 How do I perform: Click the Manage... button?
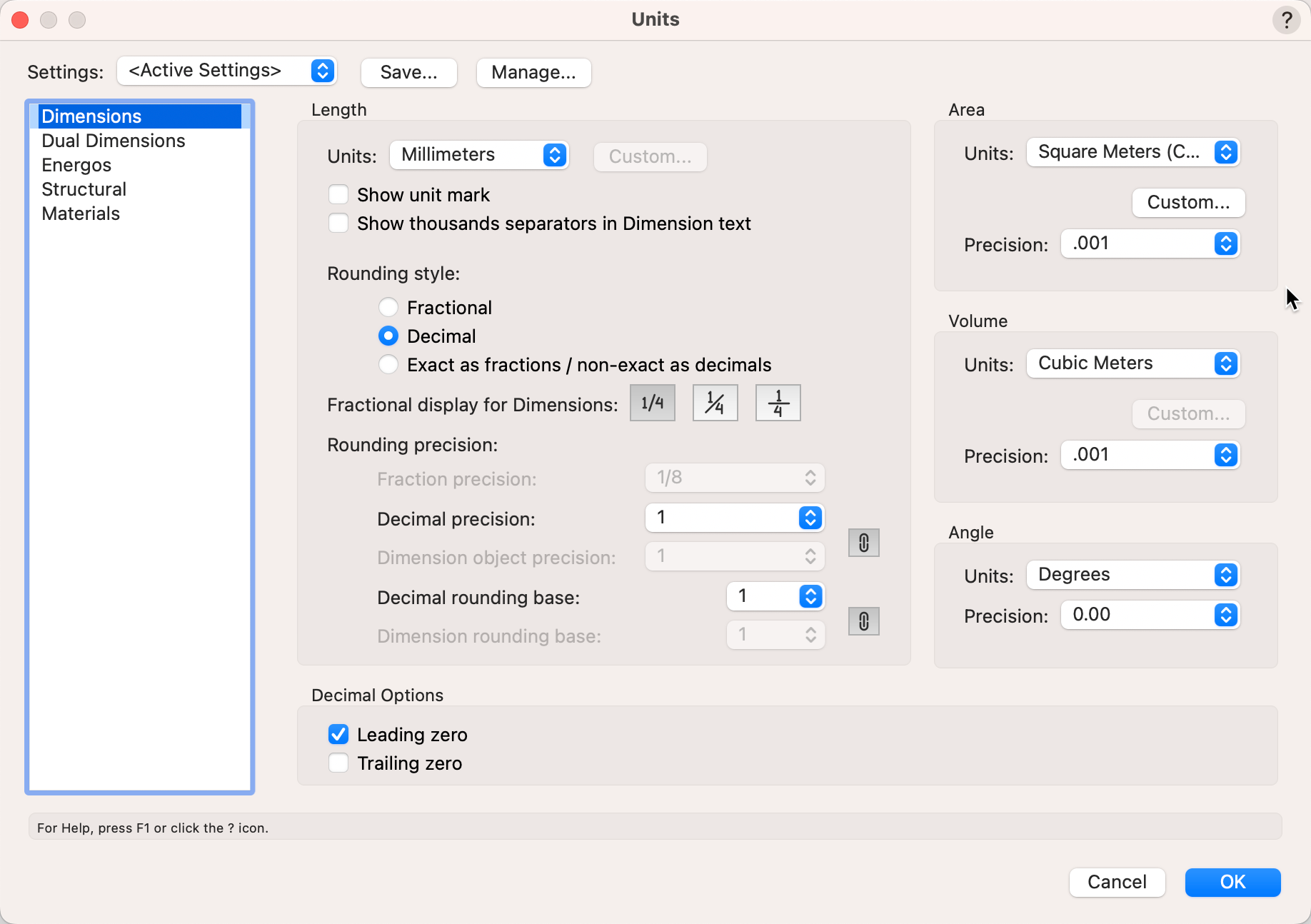pyautogui.click(x=533, y=73)
